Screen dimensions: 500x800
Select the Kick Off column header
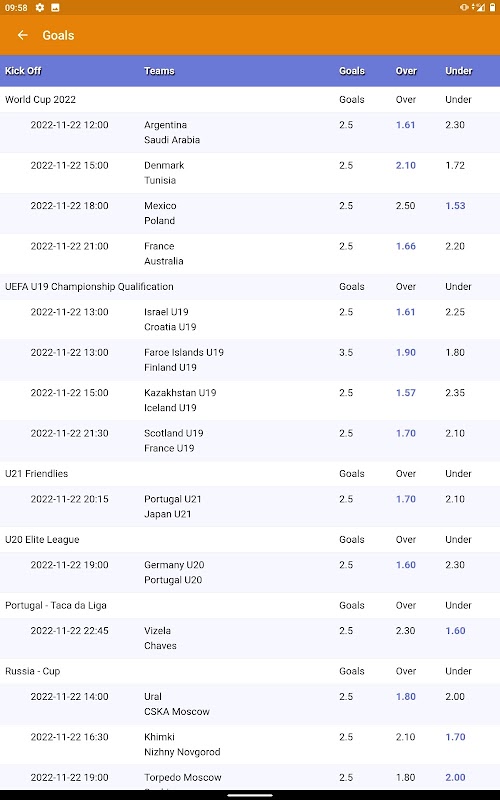(23, 71)
